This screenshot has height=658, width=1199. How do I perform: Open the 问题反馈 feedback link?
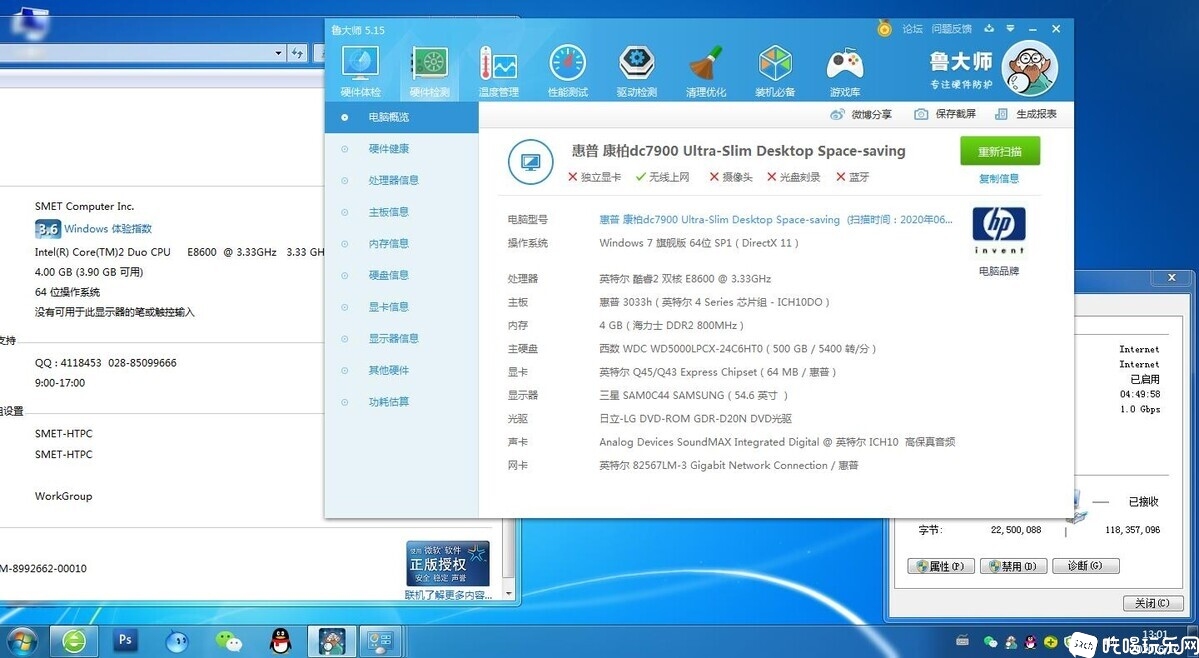coord(951,29)
